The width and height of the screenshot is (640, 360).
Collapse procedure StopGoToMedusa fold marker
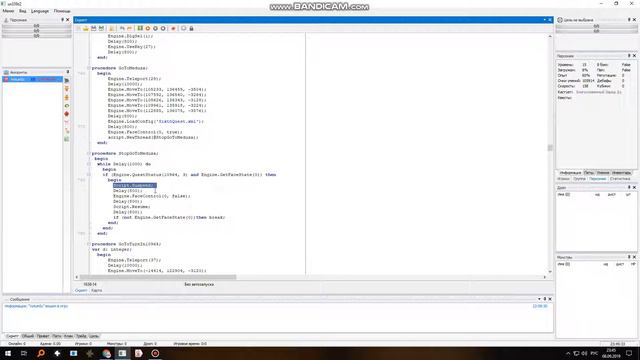pyautogui.click(x=89, y=153)
